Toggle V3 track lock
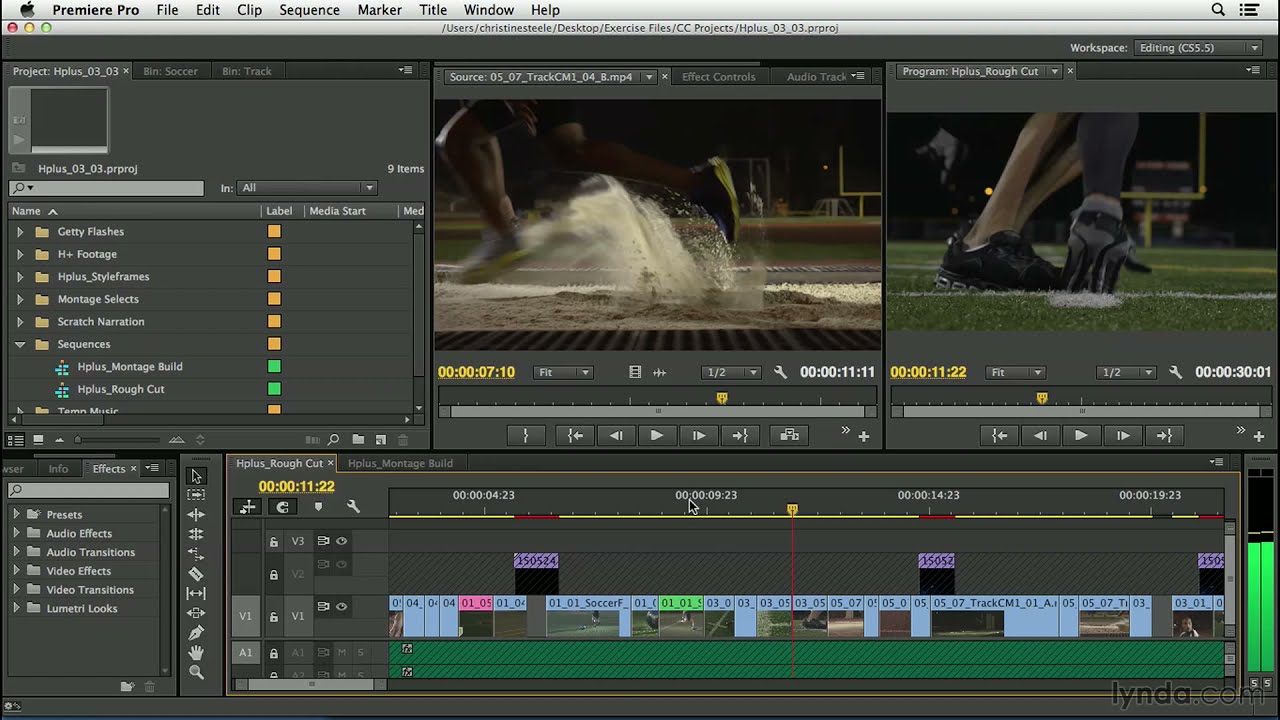The image size is (1280, 720). tap(273, 542)
